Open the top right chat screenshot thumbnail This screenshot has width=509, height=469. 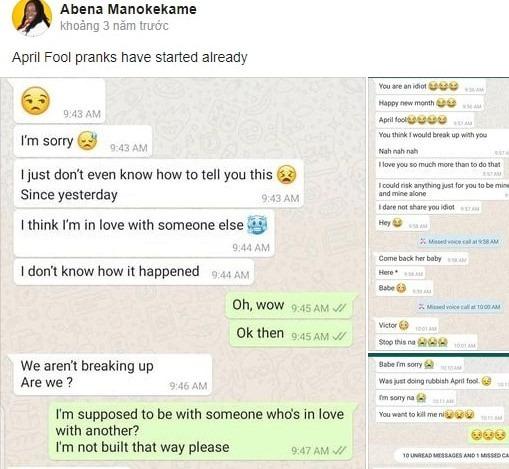pyautogui.click(x=439, y=214)
